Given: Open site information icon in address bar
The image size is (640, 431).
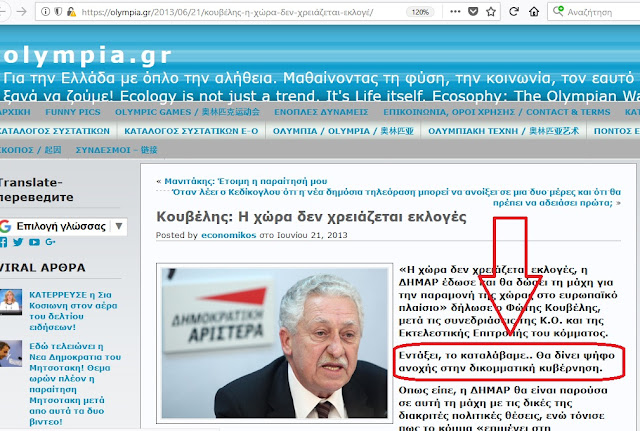Looking at the screenshot, I should 46,11.
